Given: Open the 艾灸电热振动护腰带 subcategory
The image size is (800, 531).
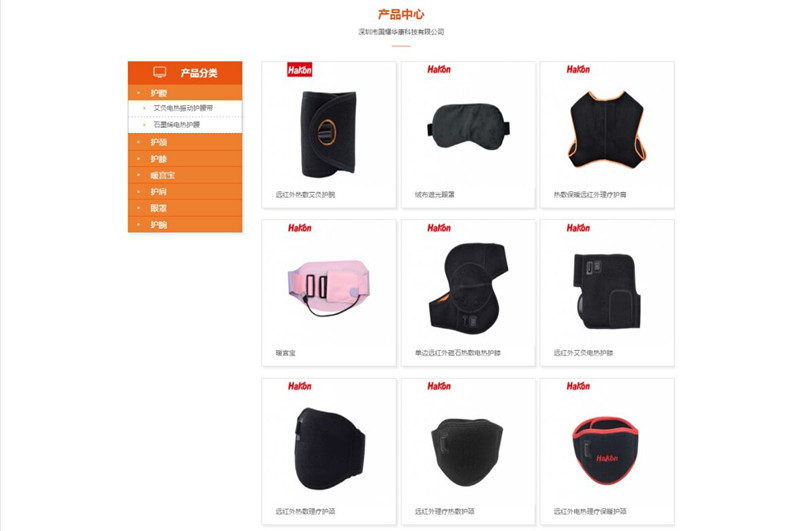Looking at the screenshot, I should click(x=183, y=108).
